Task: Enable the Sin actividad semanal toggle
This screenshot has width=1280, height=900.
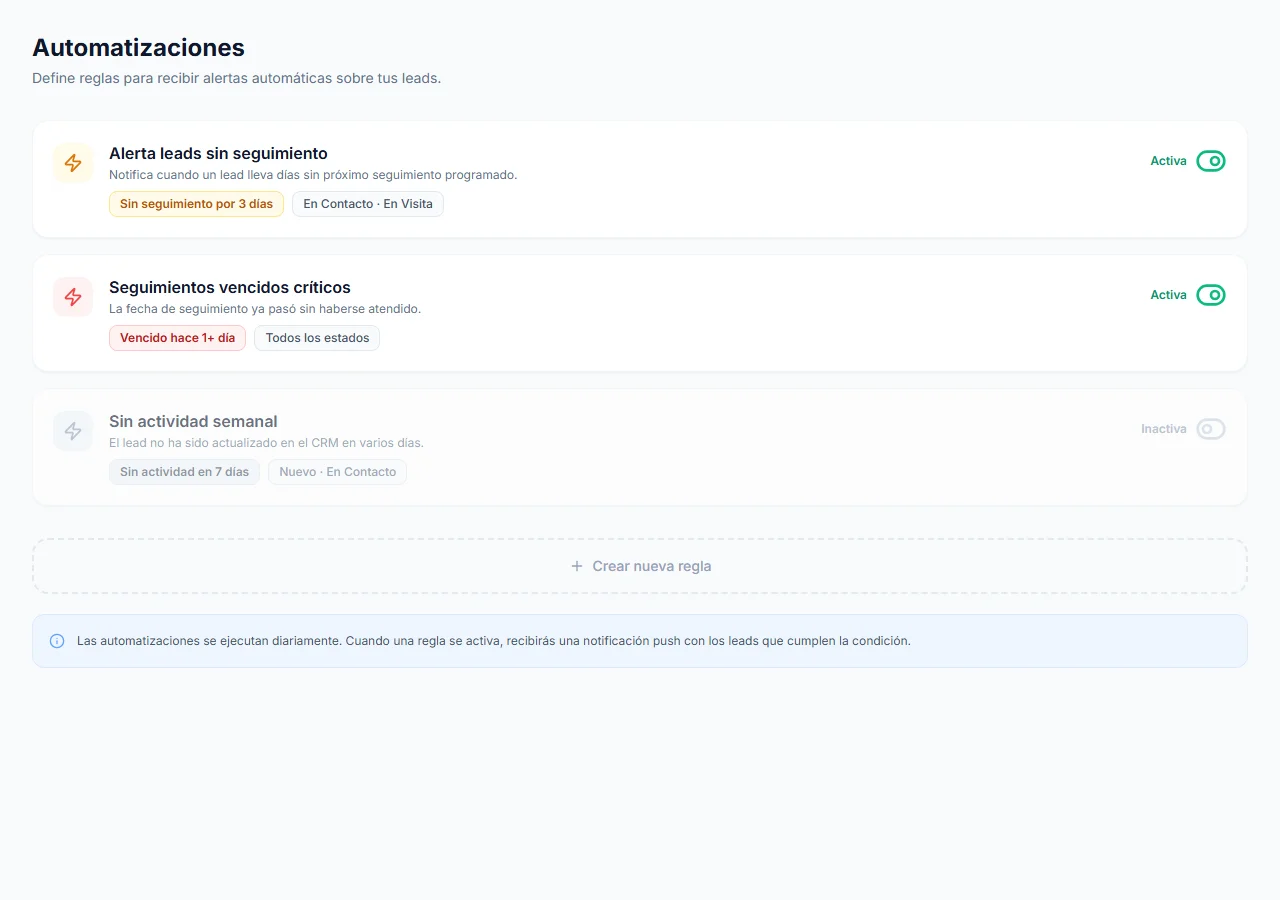Action: 1211,429
